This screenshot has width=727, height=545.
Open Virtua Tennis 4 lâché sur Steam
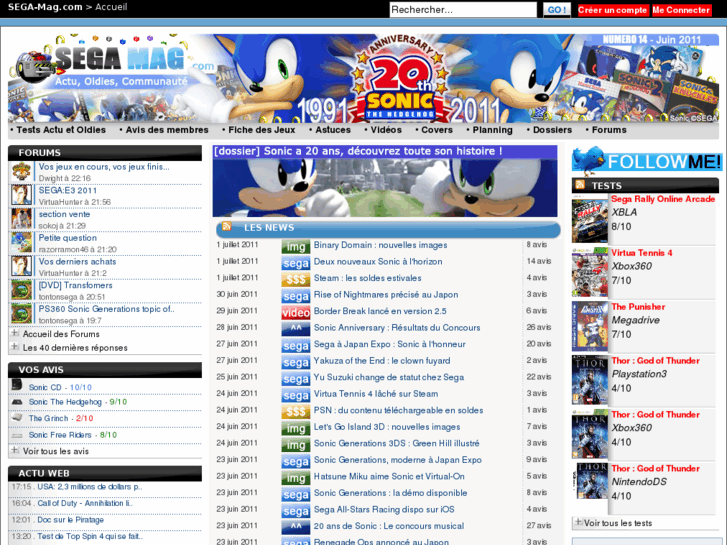click(376, 394)
